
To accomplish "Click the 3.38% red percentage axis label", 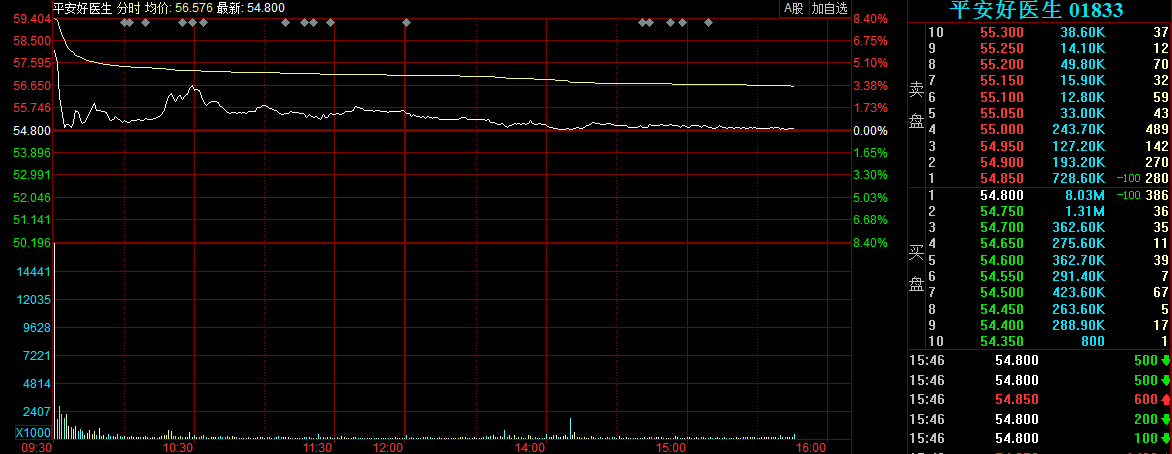I will 872,86.
